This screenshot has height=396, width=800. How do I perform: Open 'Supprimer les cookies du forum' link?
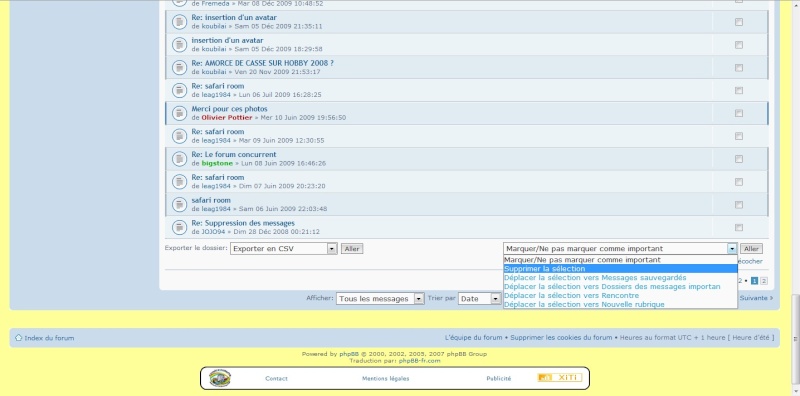561,337
